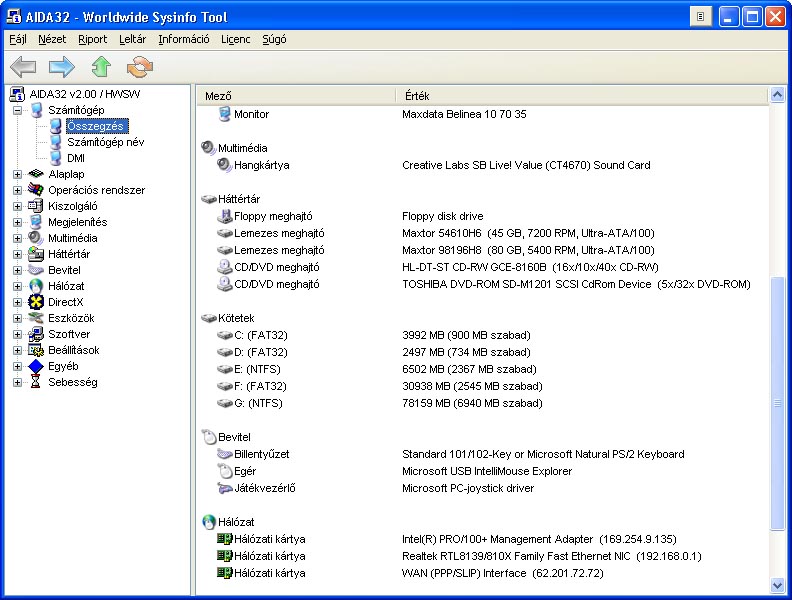792x600 pixels.
Task: Click the Egyéb blue diamond icon
Action: pyautogui.click(x=36, y=366)
